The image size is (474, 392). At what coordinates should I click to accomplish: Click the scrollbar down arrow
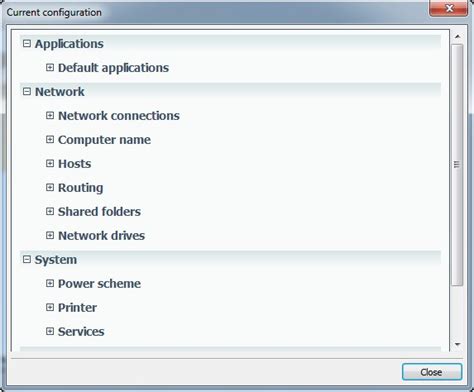pyautogui.click(x=458, y=344)
